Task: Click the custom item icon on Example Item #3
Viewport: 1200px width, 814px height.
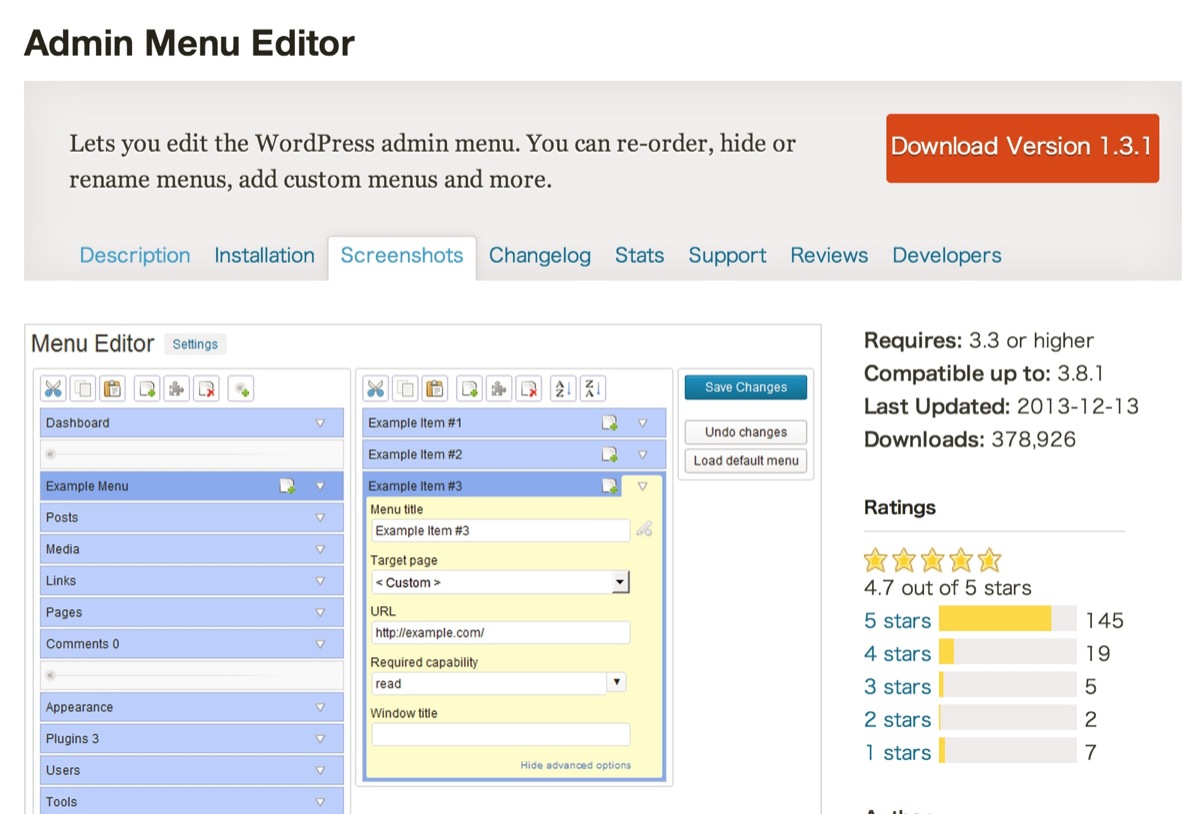Action: pyautogui.click(x=610, y=486)
